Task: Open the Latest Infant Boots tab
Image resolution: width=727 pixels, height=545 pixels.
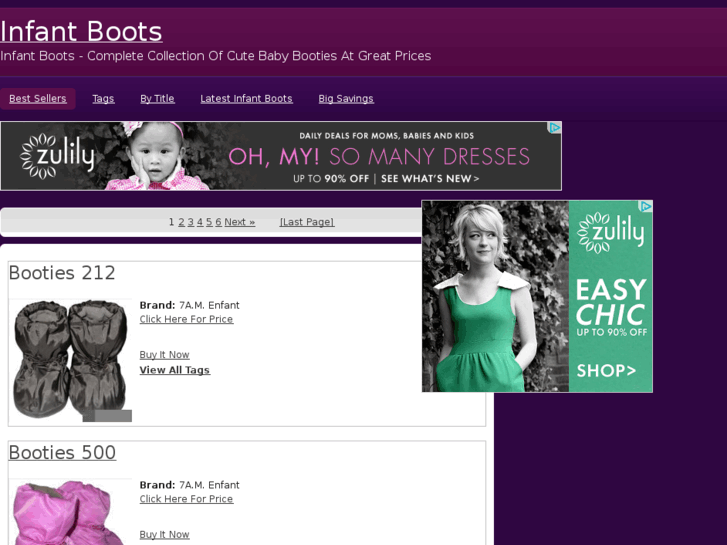Action: (246, 99)
